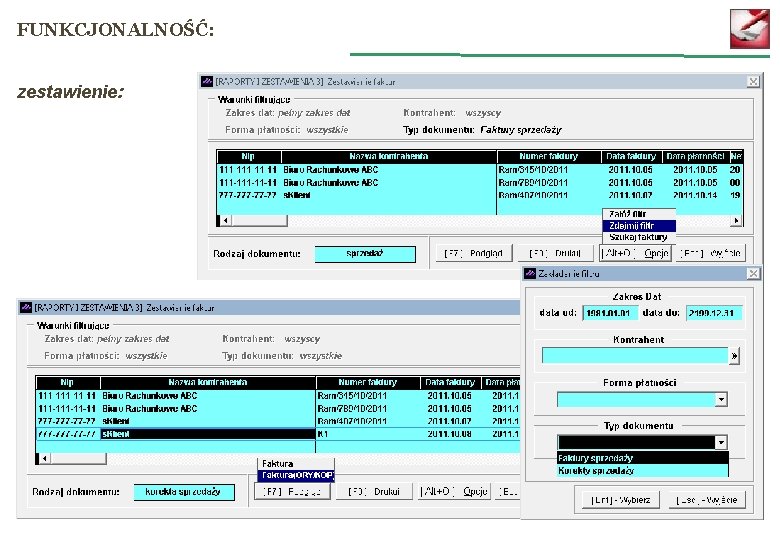Click app icon in upper Zestawienie faktur titlebar
Screen dimensions: 780x540
pyautogui.click(x=206, y=82)
